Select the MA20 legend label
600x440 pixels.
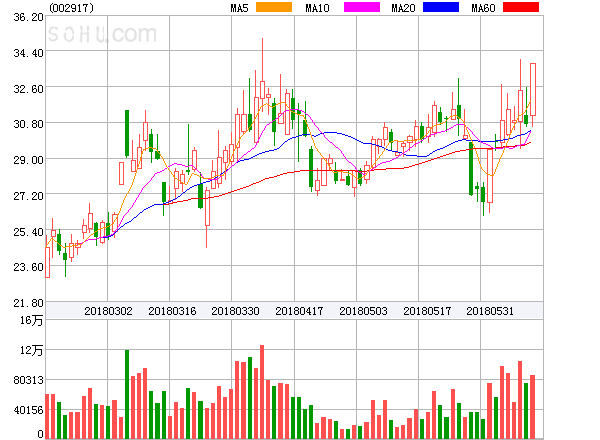tap(403, 8)
